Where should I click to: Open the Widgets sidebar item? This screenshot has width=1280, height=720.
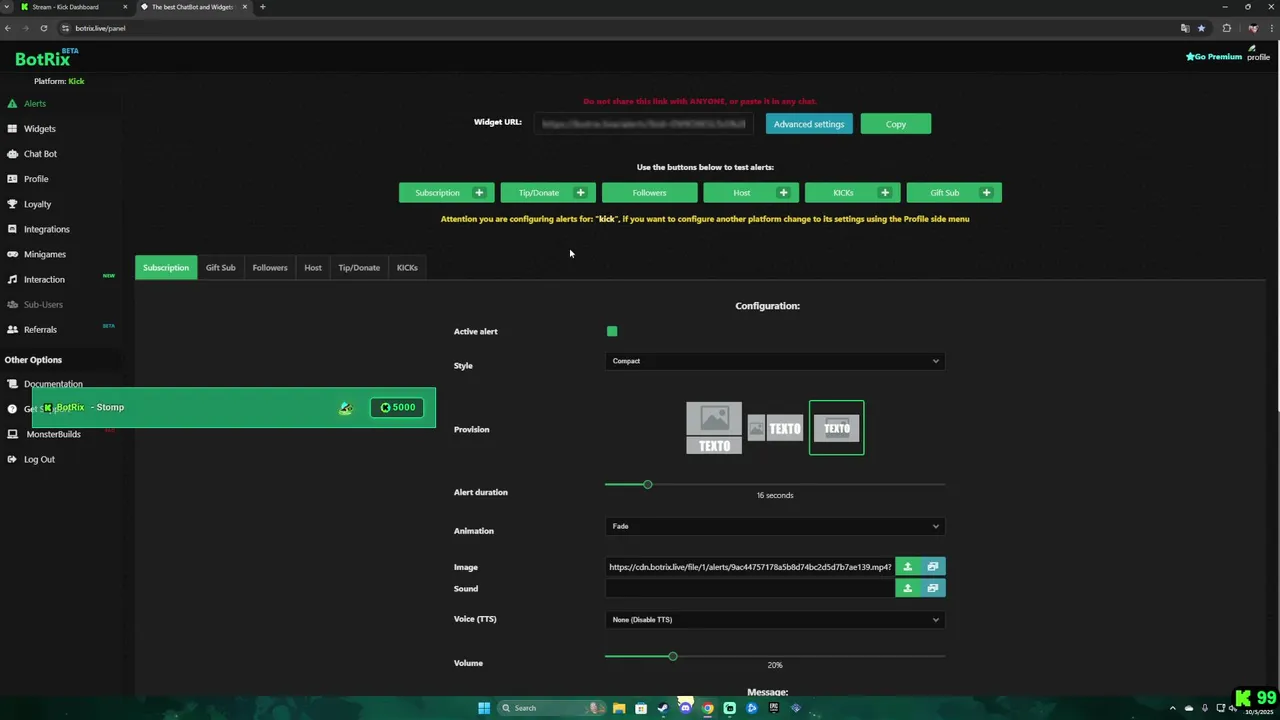coord(40,129)
